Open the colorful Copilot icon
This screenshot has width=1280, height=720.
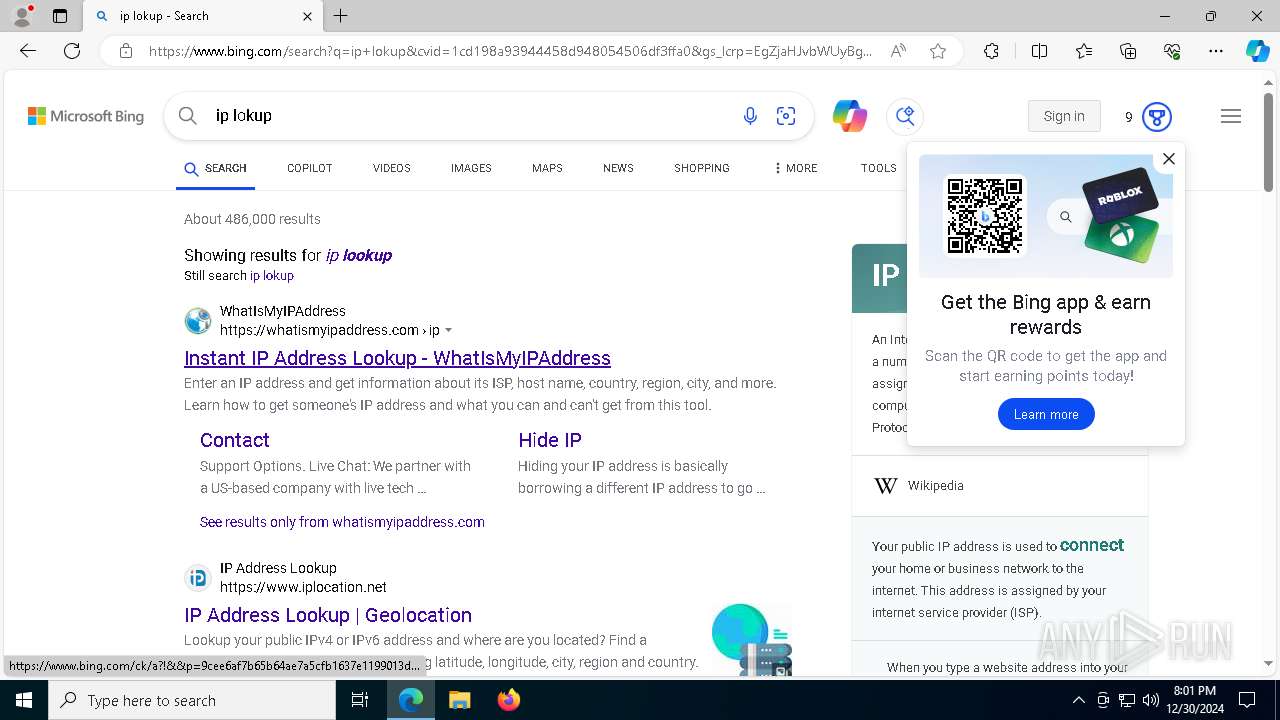coord(850,116)
